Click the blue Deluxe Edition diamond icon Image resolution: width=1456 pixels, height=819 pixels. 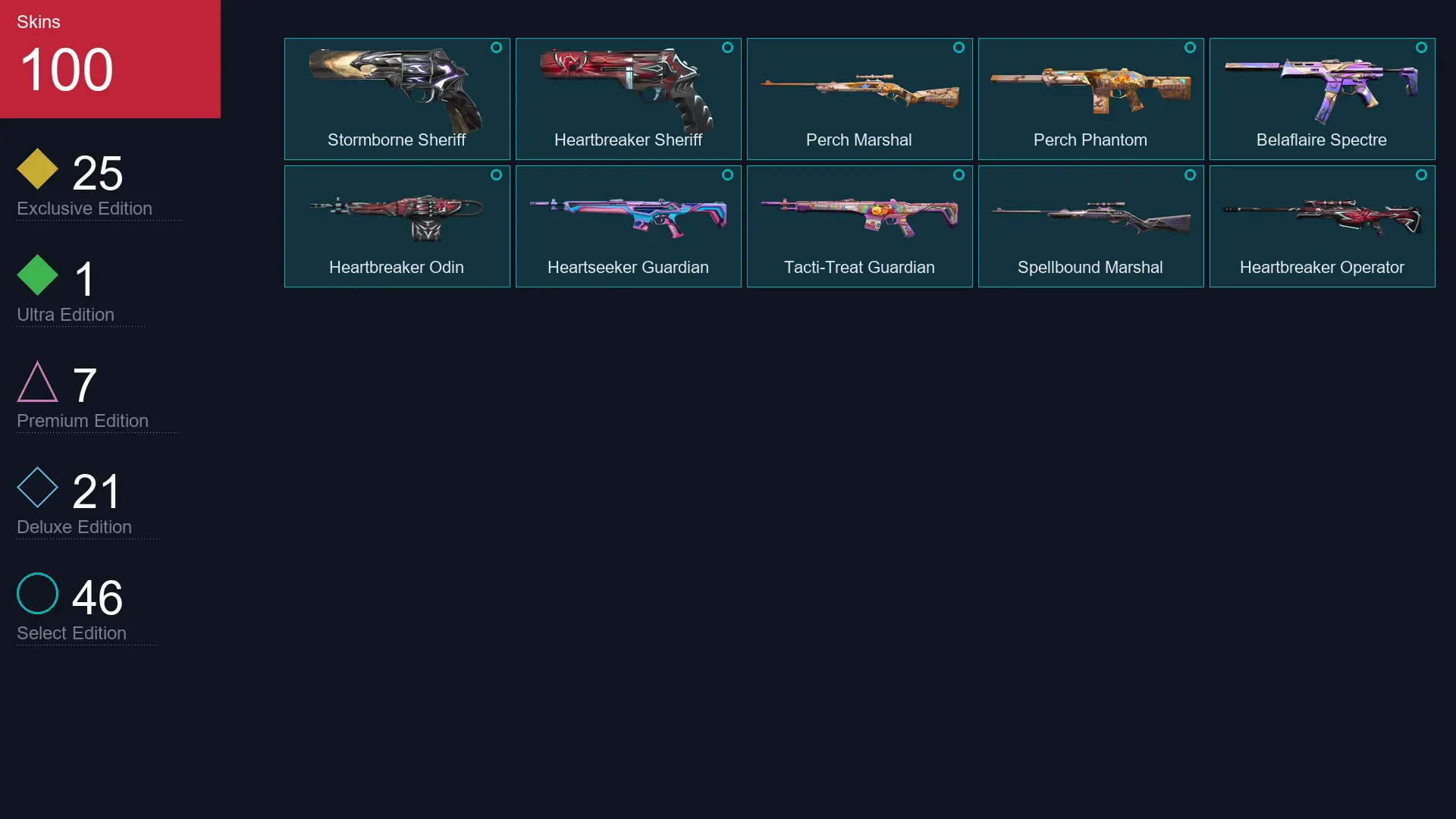click(x=37, y=487)
